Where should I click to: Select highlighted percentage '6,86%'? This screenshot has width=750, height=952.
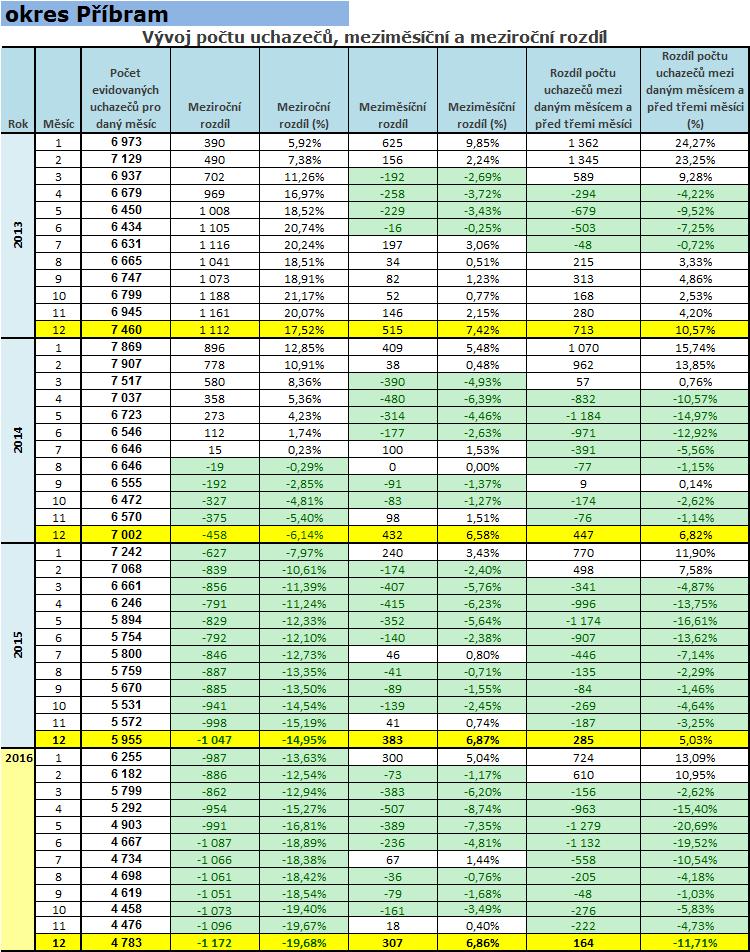[482, 943]
